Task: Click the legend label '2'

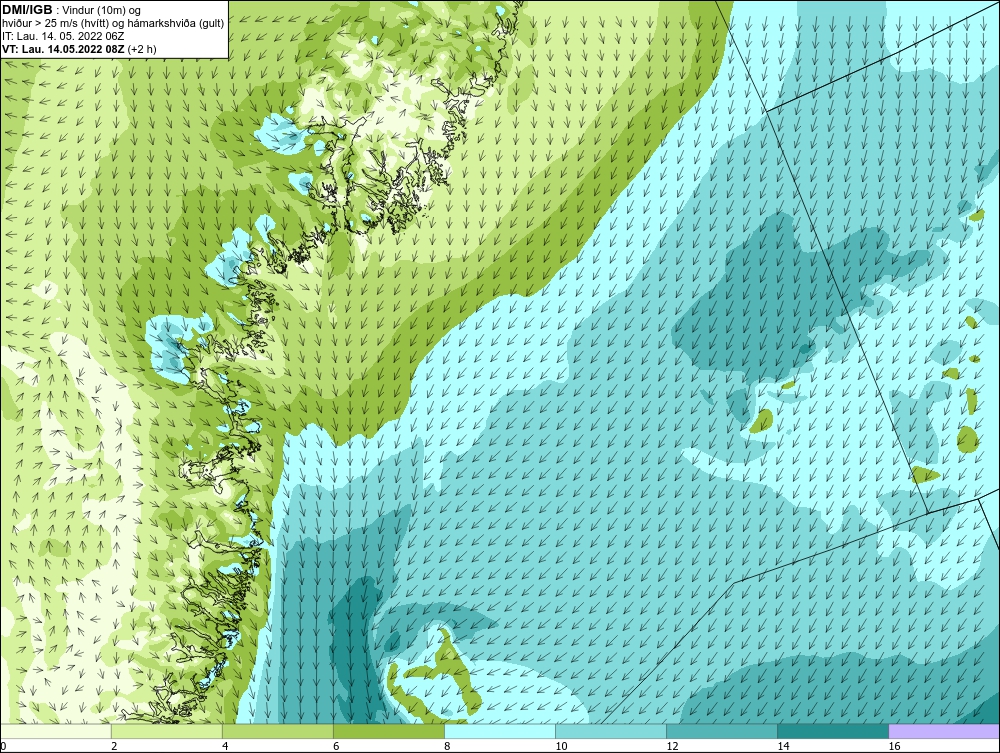Action: (114, 746)
